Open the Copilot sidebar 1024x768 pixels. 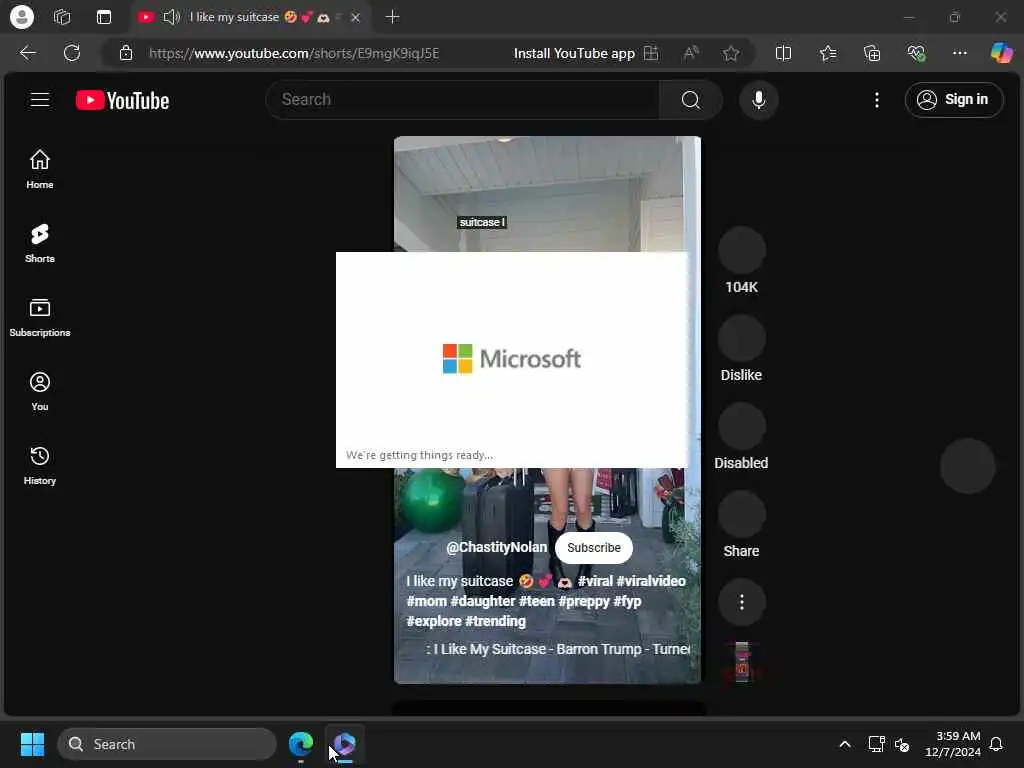1001,53
